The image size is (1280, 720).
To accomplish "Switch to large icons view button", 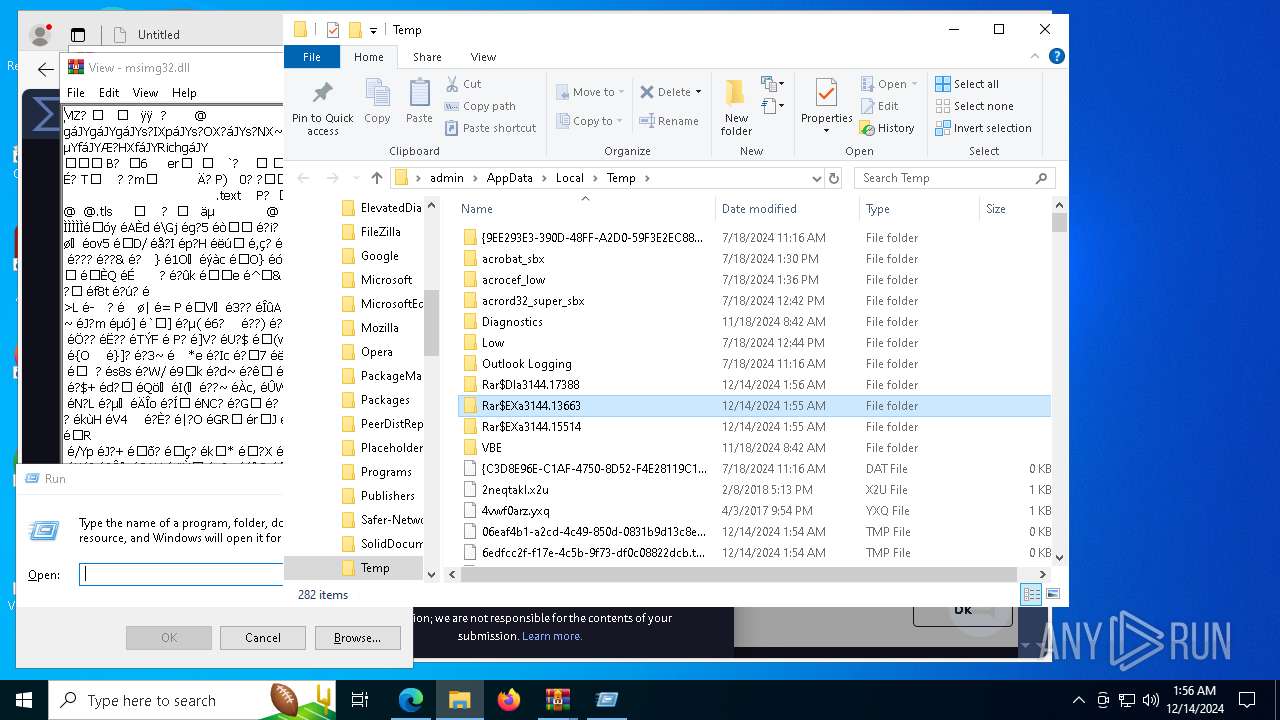I will pyautogui.click(x=1052, y=594).
